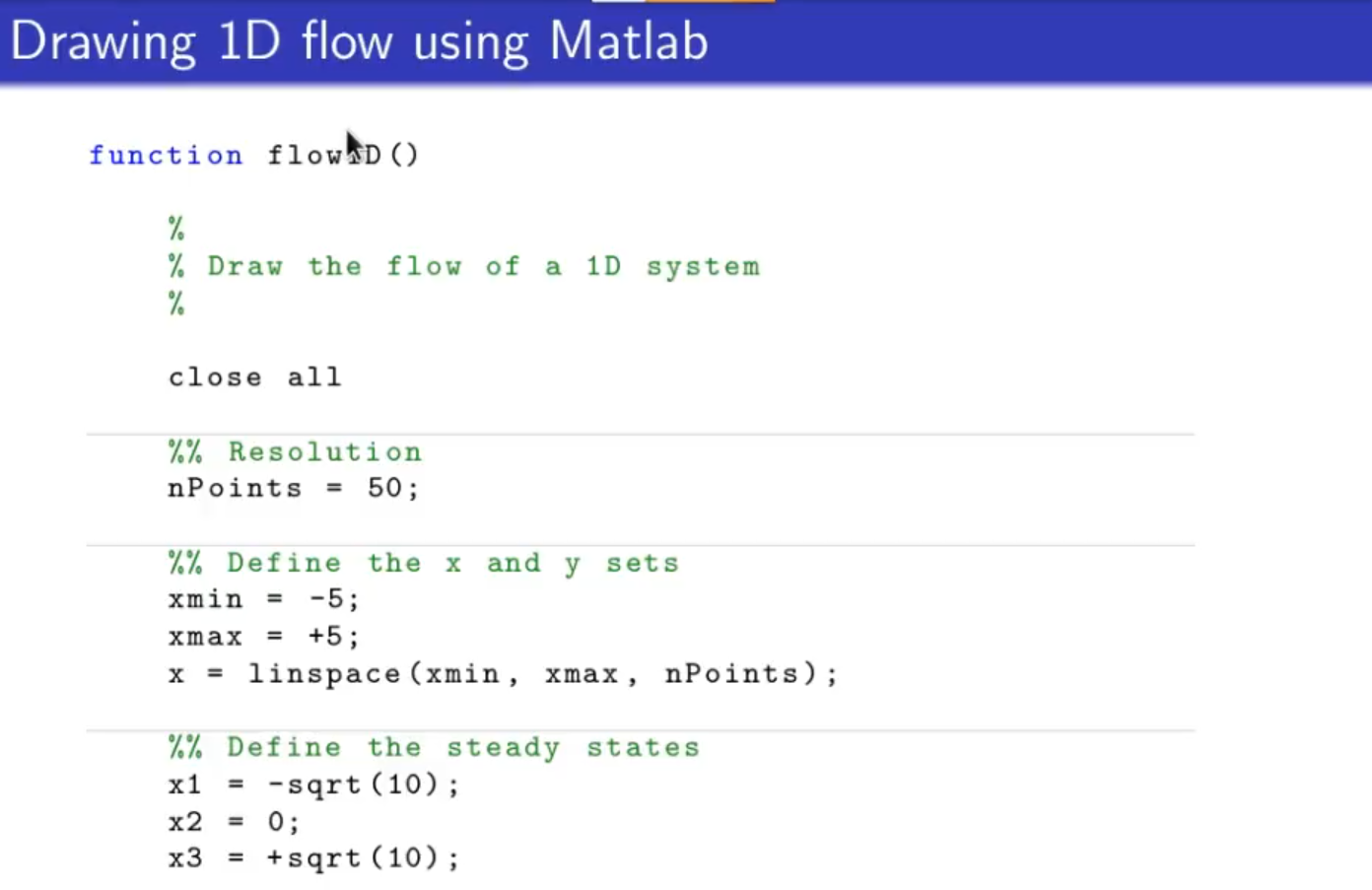
Task: Click the linspace function call
Action: tap(323, 674)
